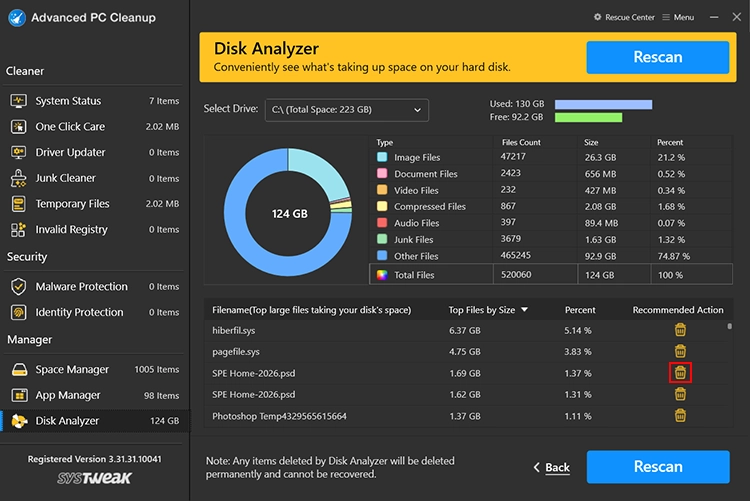Screen dimensions: 750x501
Task: Click the Image Files color swatch
Action: coord(382,157)
